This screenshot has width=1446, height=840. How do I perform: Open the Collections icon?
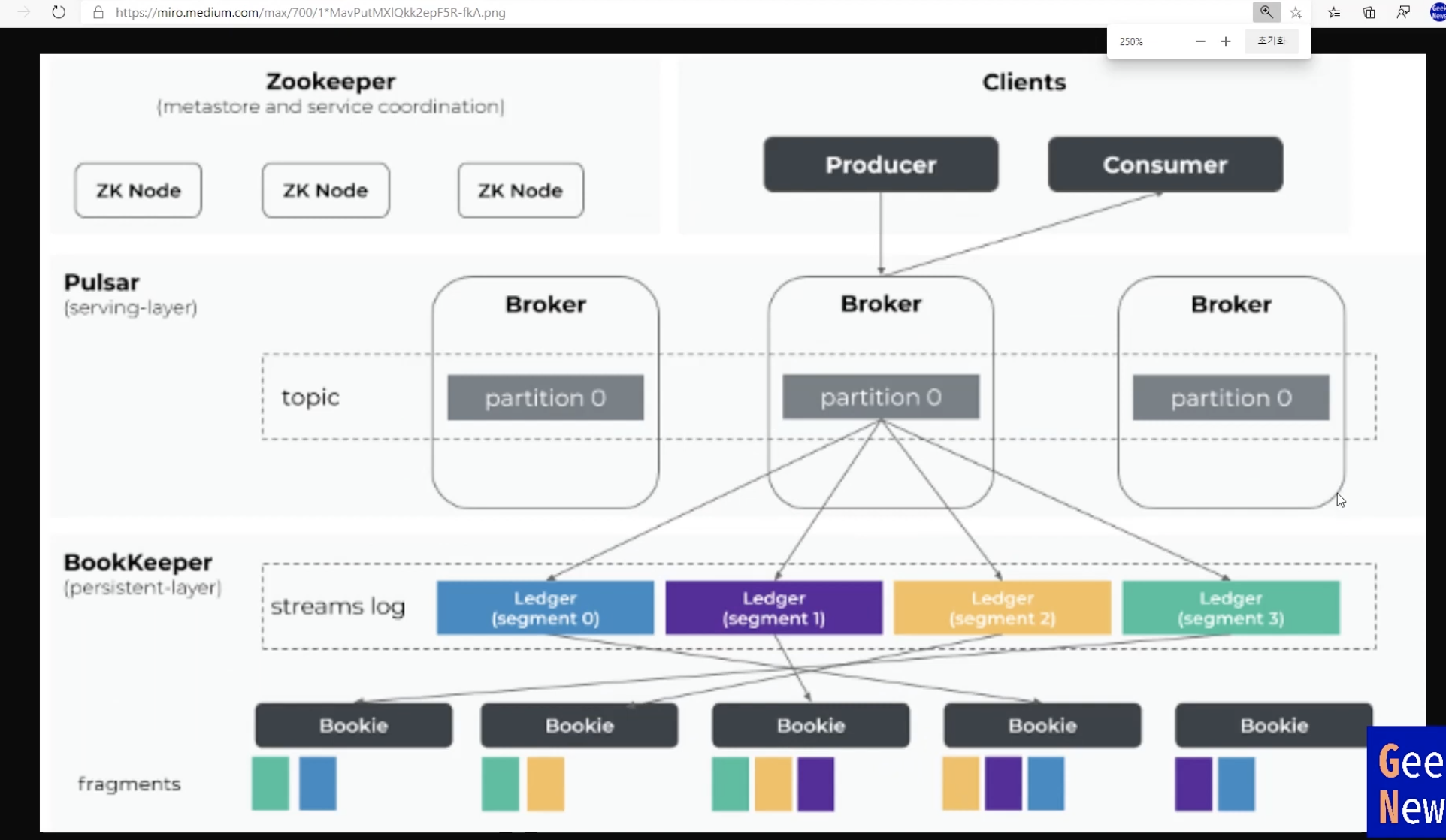(1369, 12)
